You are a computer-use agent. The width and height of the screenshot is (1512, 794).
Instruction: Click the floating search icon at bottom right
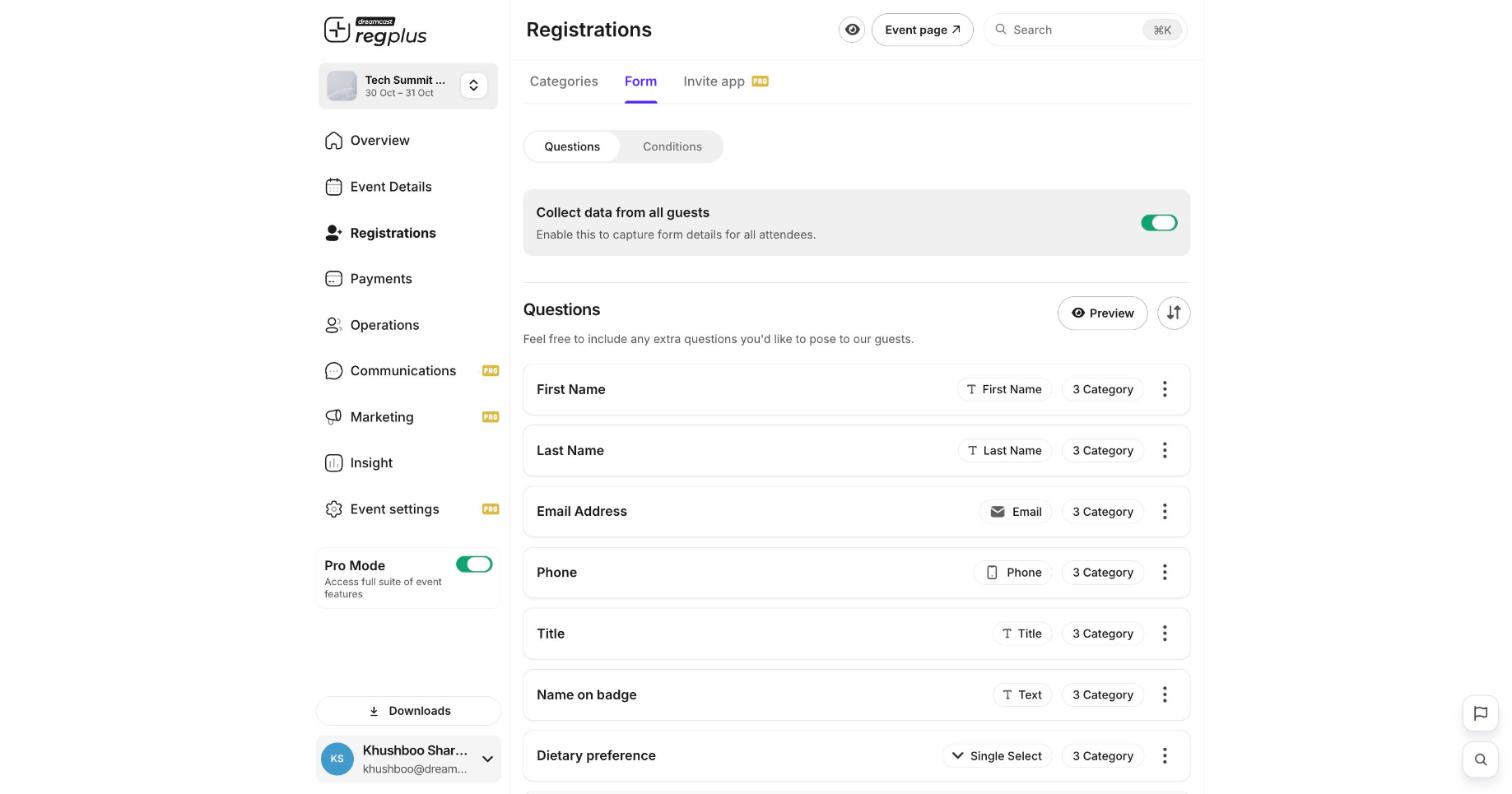pos(1480,759)
